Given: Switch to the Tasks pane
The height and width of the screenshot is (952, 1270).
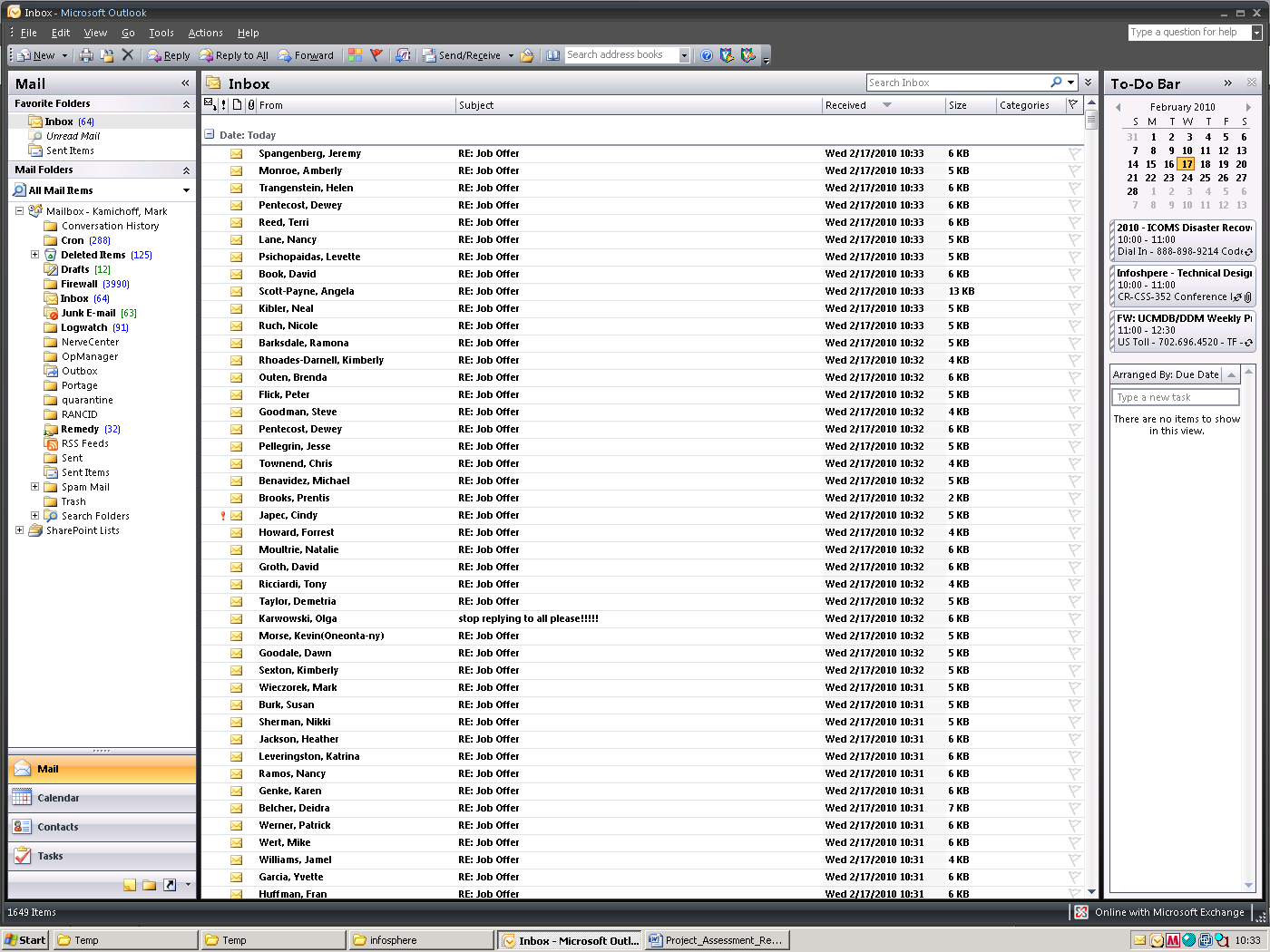Looking at the screenshot, I should click(102, 856).
